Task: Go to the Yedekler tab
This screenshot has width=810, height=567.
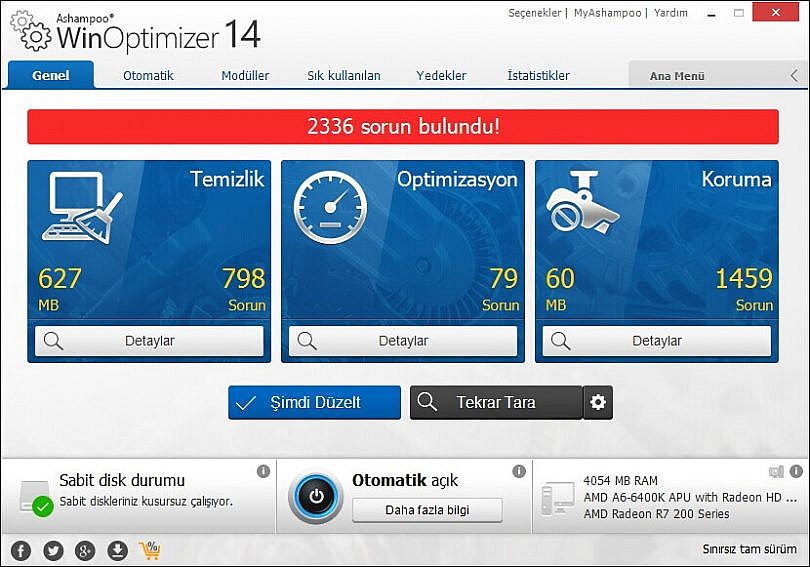Action: (441, 76)
